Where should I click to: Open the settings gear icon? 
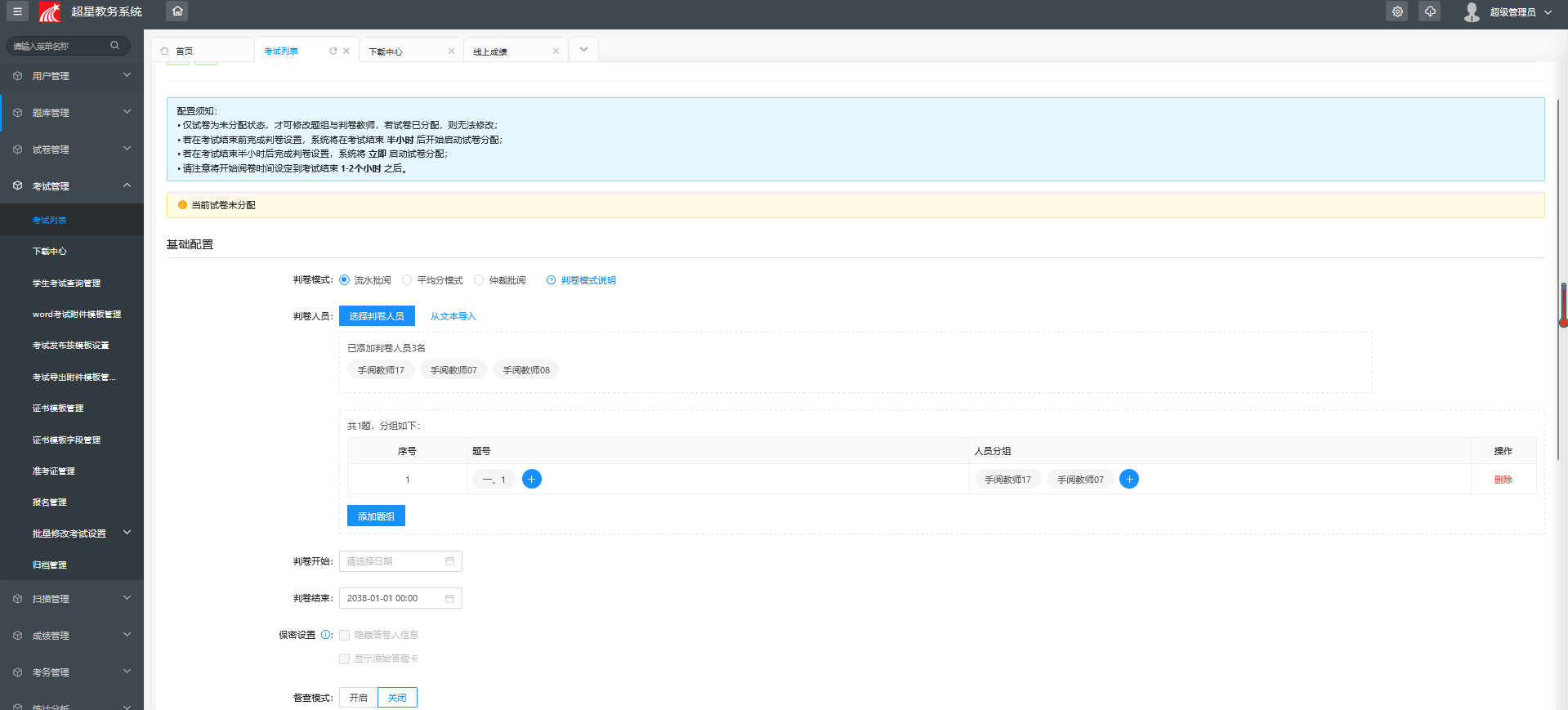1397,11
